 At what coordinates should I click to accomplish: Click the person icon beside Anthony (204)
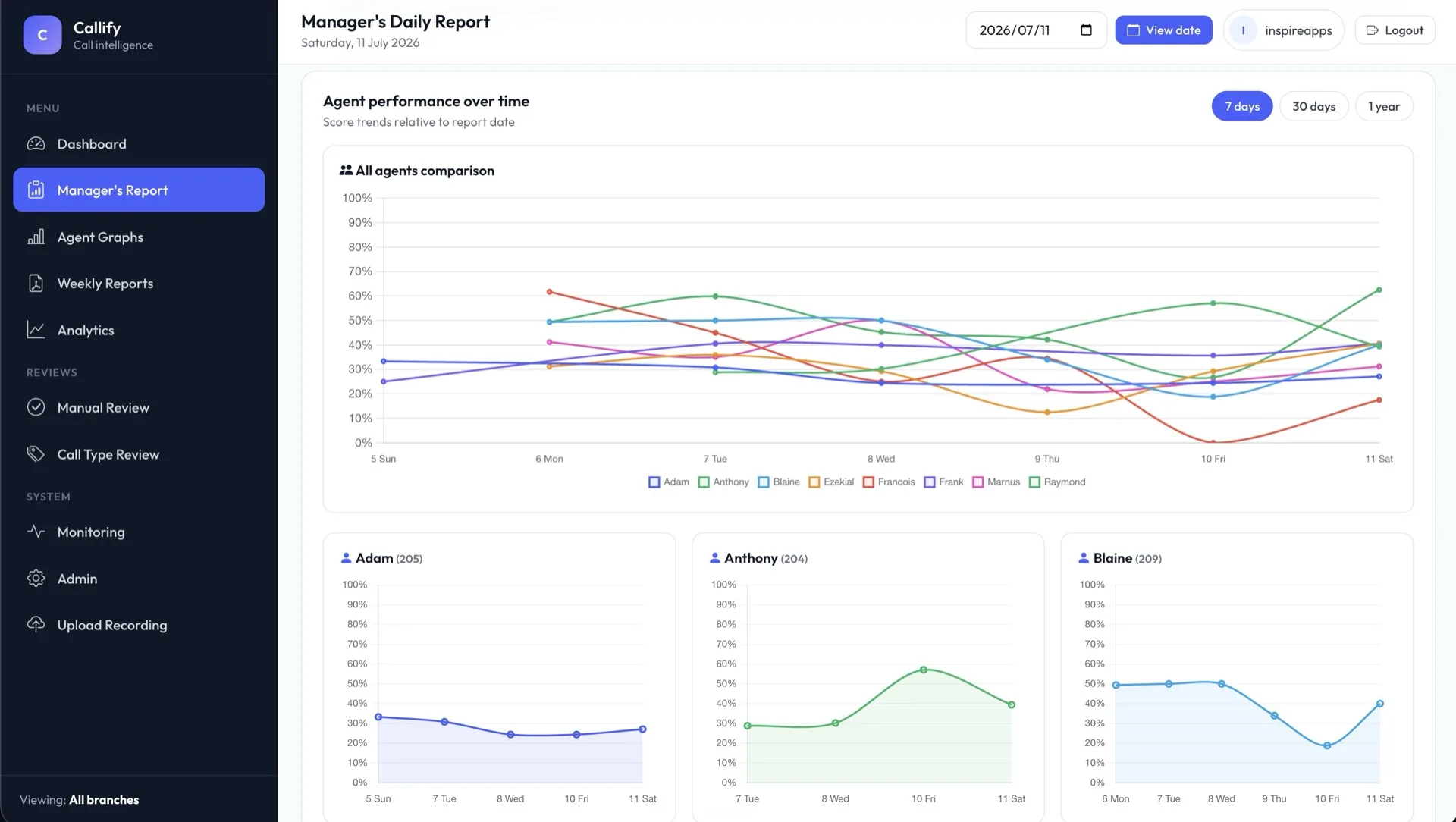pos(714,558)
